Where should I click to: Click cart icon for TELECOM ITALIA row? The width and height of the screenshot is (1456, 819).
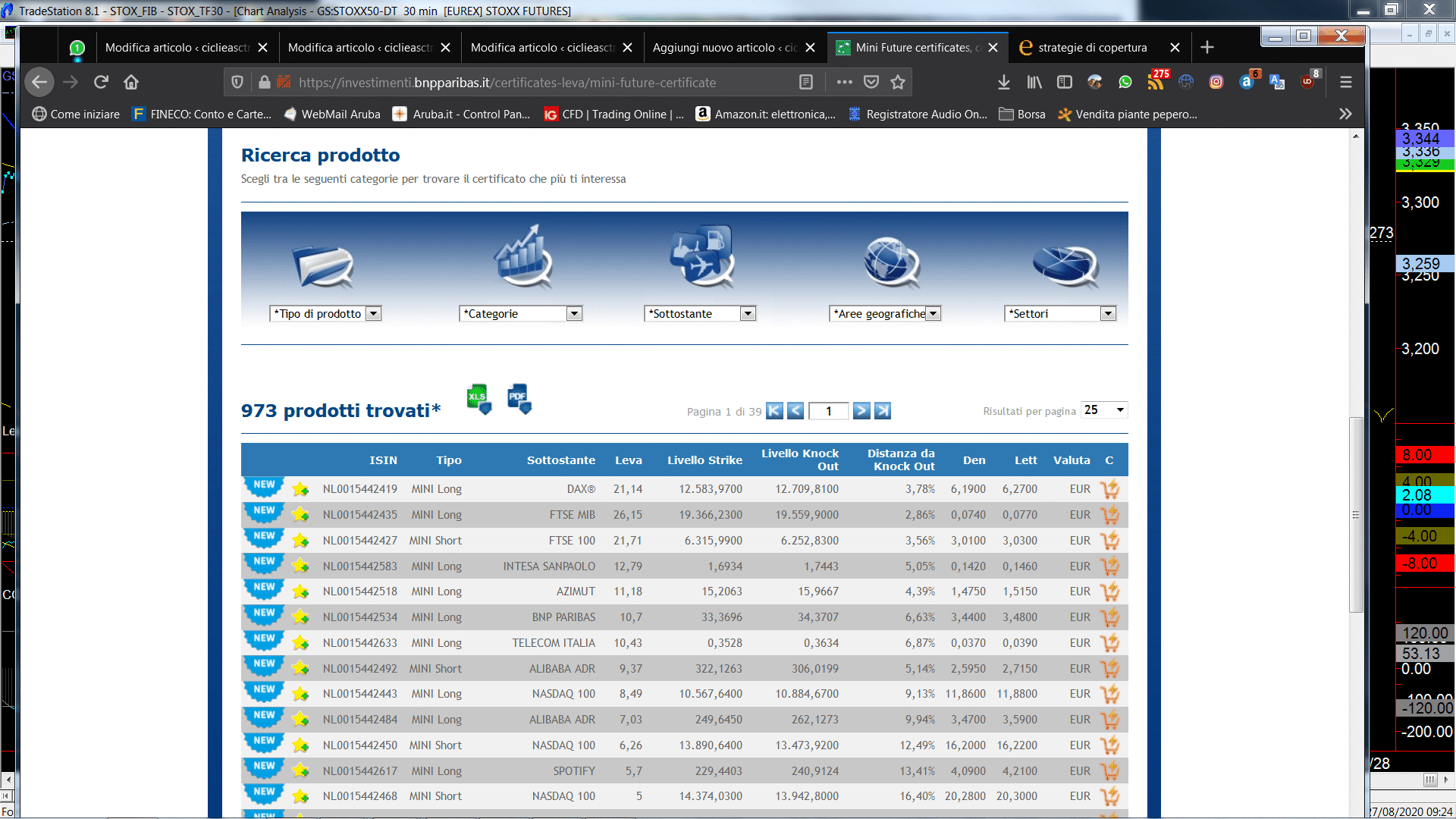[x=1109, y=643]
